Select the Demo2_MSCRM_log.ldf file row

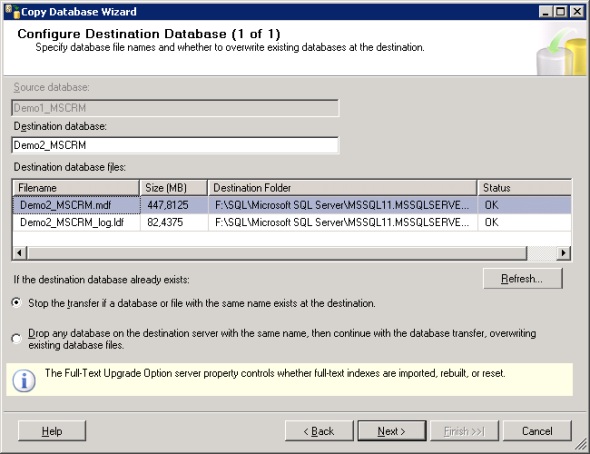(x=292, y=222)
